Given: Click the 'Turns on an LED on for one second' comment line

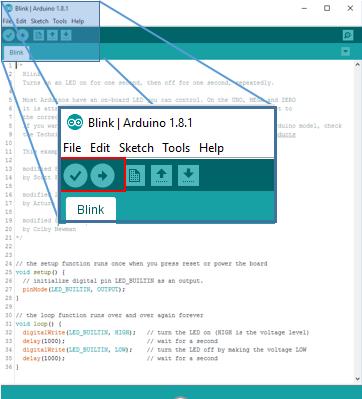Looking at the screenshot, I should pos(147,82).
